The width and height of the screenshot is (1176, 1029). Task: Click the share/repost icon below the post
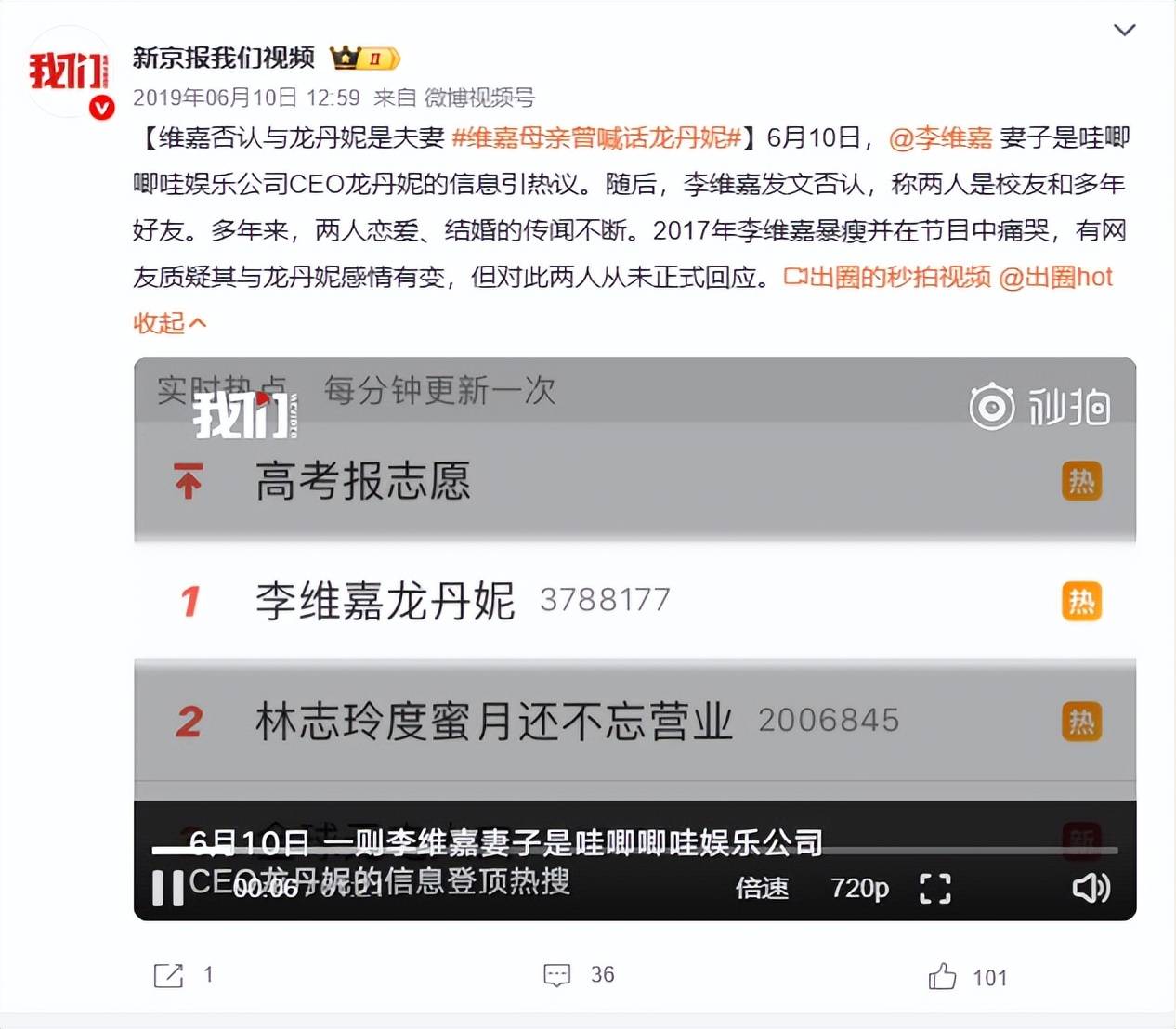tap(168, 975)
